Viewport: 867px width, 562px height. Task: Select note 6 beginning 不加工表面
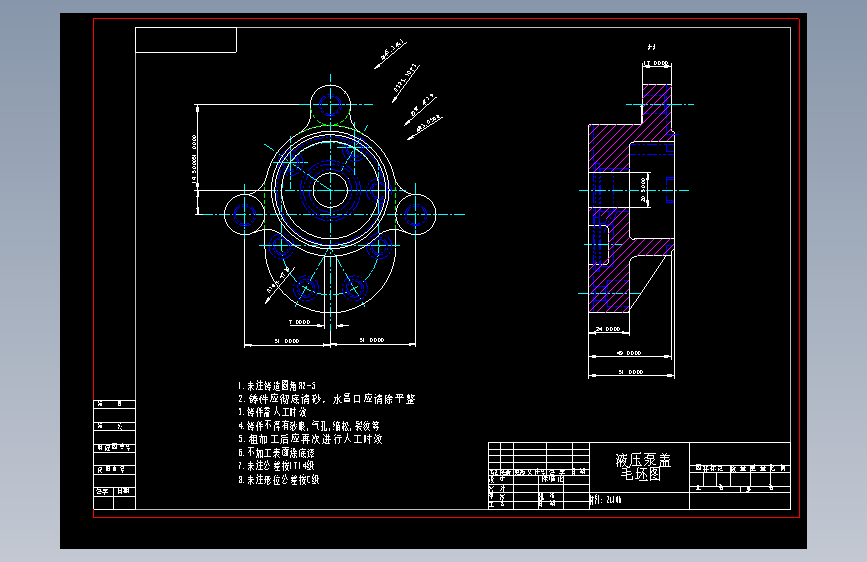(x=276, y=452)
